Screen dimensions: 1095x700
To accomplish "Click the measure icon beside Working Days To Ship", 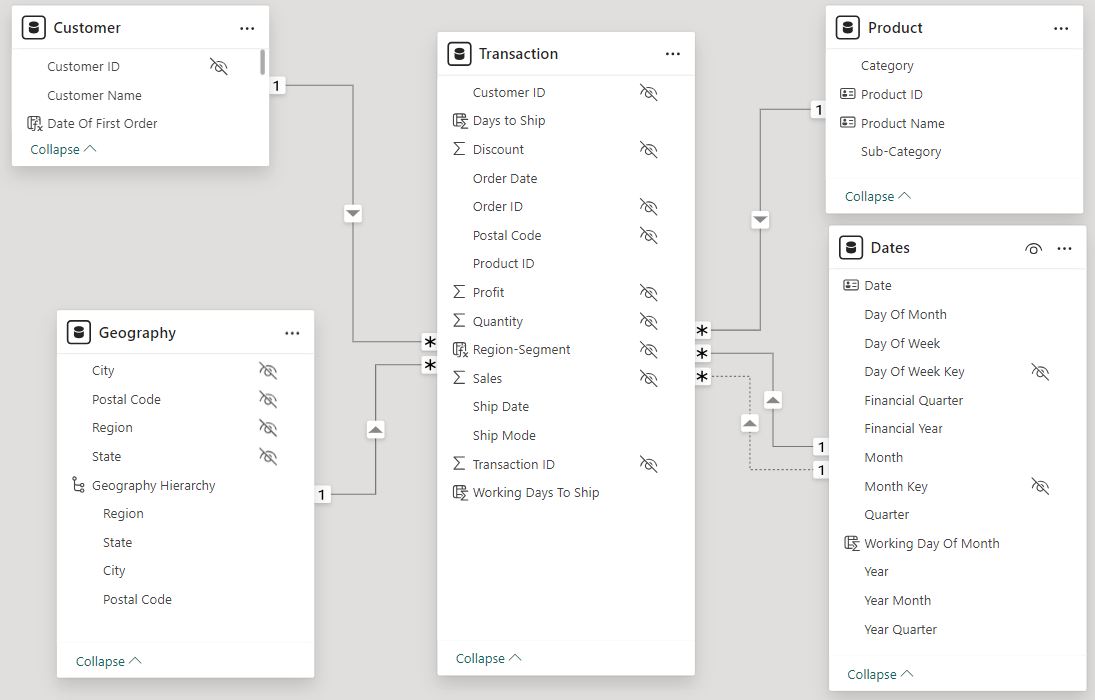I will (x=460, y=493).
